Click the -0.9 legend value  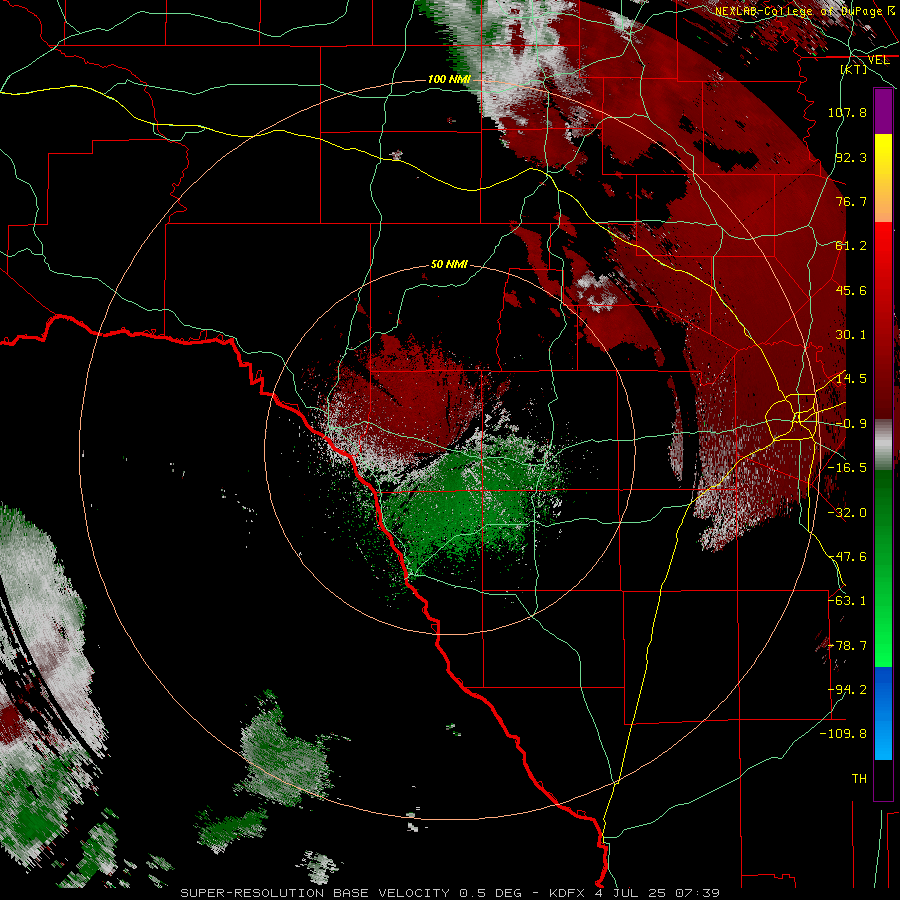[x=851, y=424]
